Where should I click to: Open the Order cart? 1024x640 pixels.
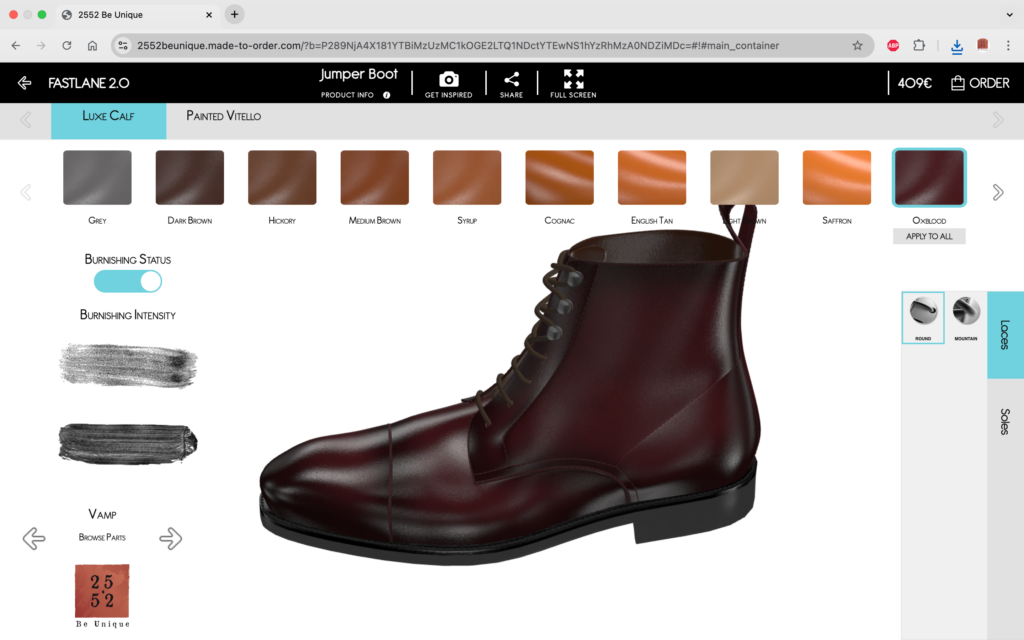tap(979, 83)
